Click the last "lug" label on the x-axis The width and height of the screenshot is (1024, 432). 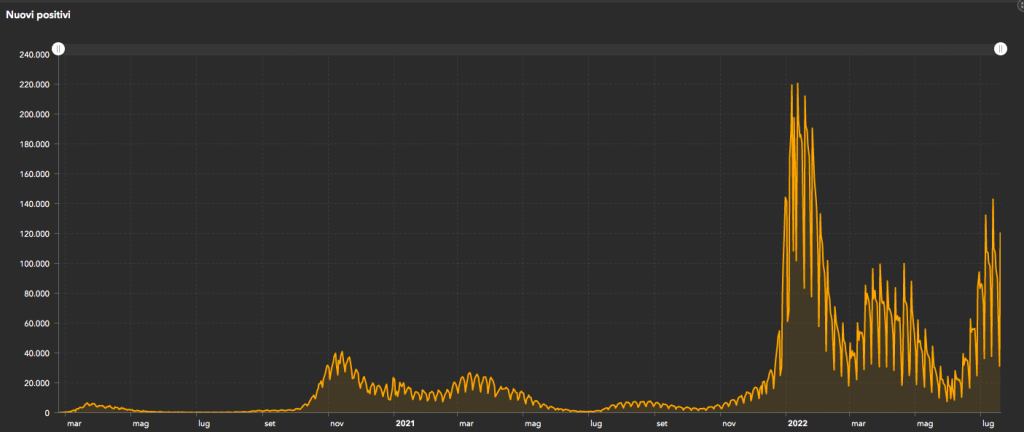click(x=985, y=423)
